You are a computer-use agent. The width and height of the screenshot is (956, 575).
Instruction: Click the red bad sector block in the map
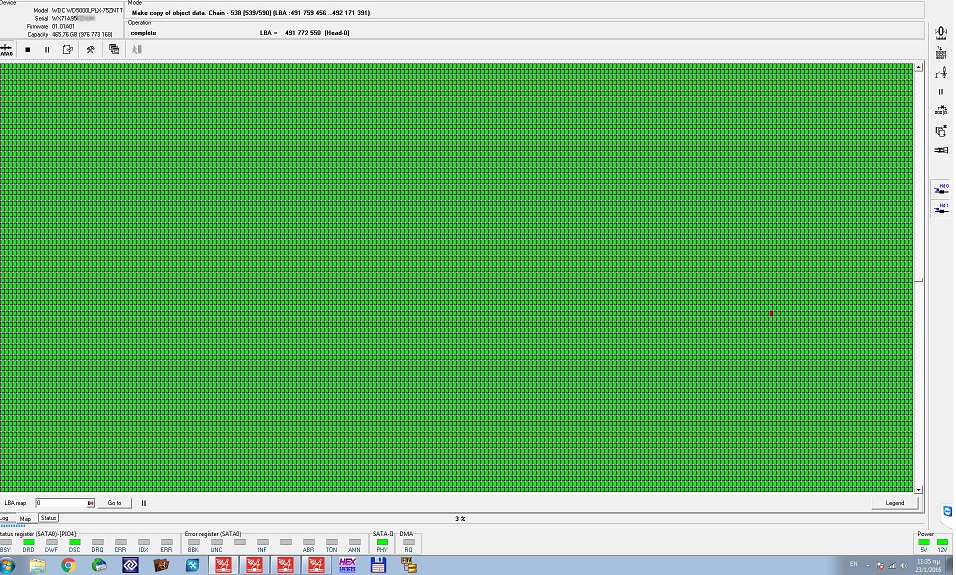(771, 313)
